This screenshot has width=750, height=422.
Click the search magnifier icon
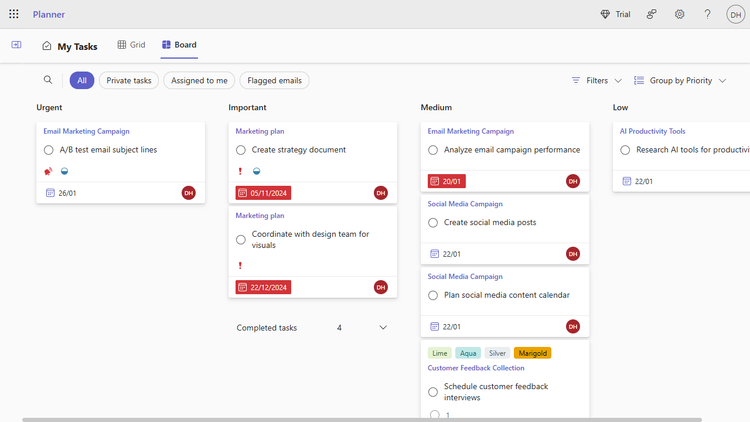coord(48,80)
